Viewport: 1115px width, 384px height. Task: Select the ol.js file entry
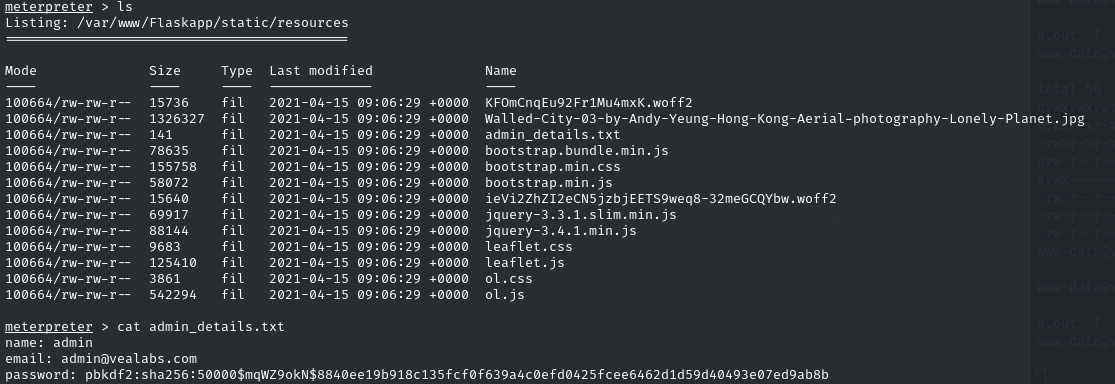click(x=505, y=294)
